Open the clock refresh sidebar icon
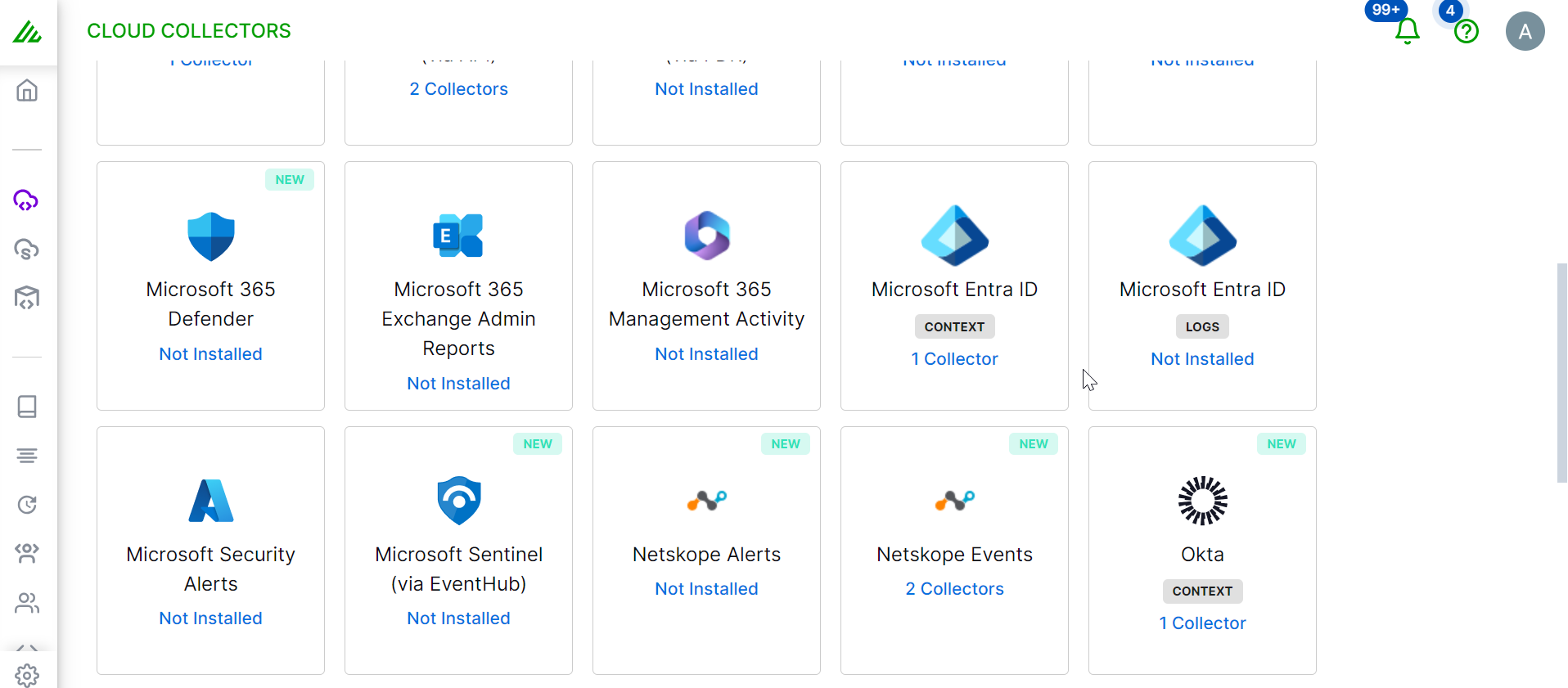Screen dimensions: 1568x688 (x=27, y=505)
